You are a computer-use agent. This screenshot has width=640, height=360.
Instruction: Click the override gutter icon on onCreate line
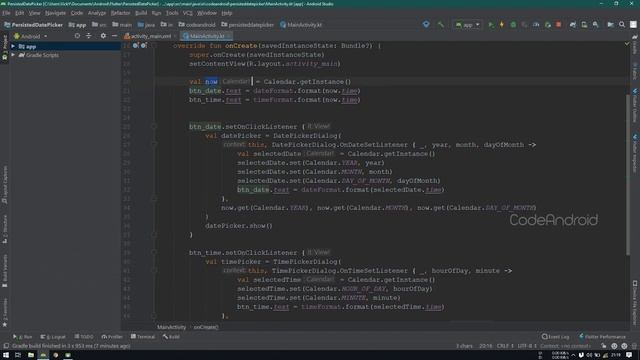(136, 46)
